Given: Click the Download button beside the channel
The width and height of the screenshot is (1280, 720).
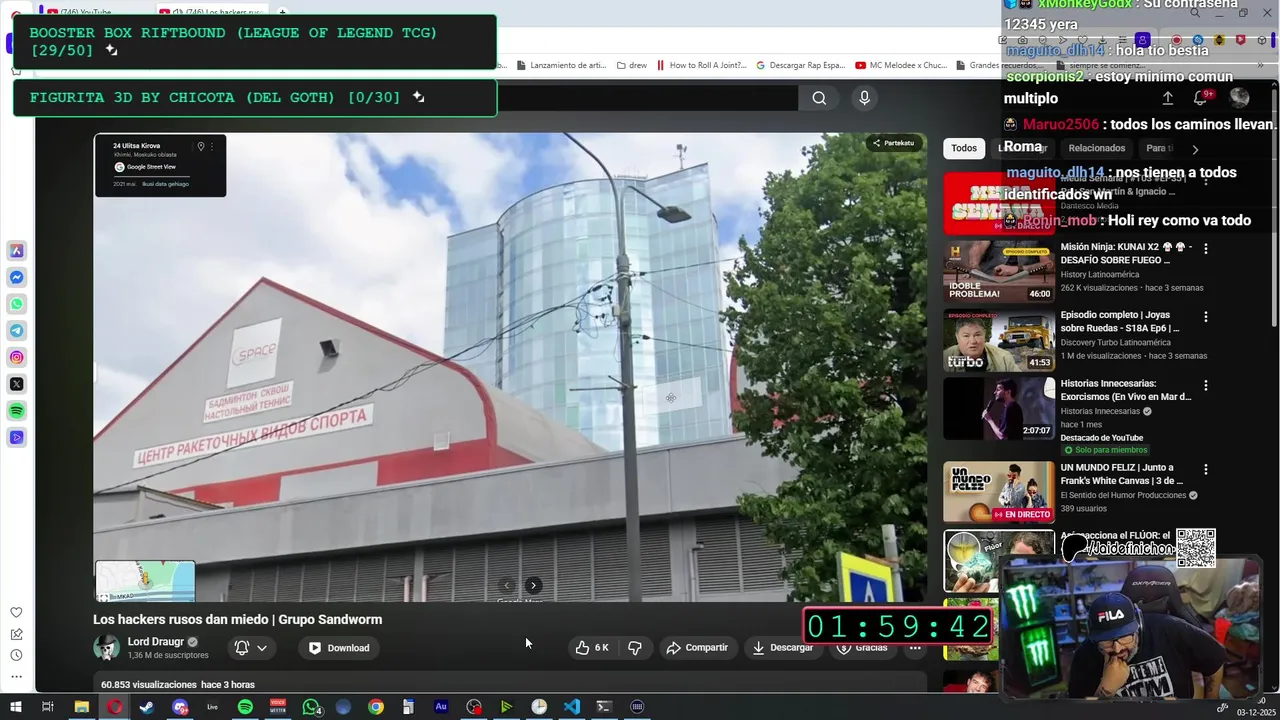Looking at the screenshot, I should (339, 648).
